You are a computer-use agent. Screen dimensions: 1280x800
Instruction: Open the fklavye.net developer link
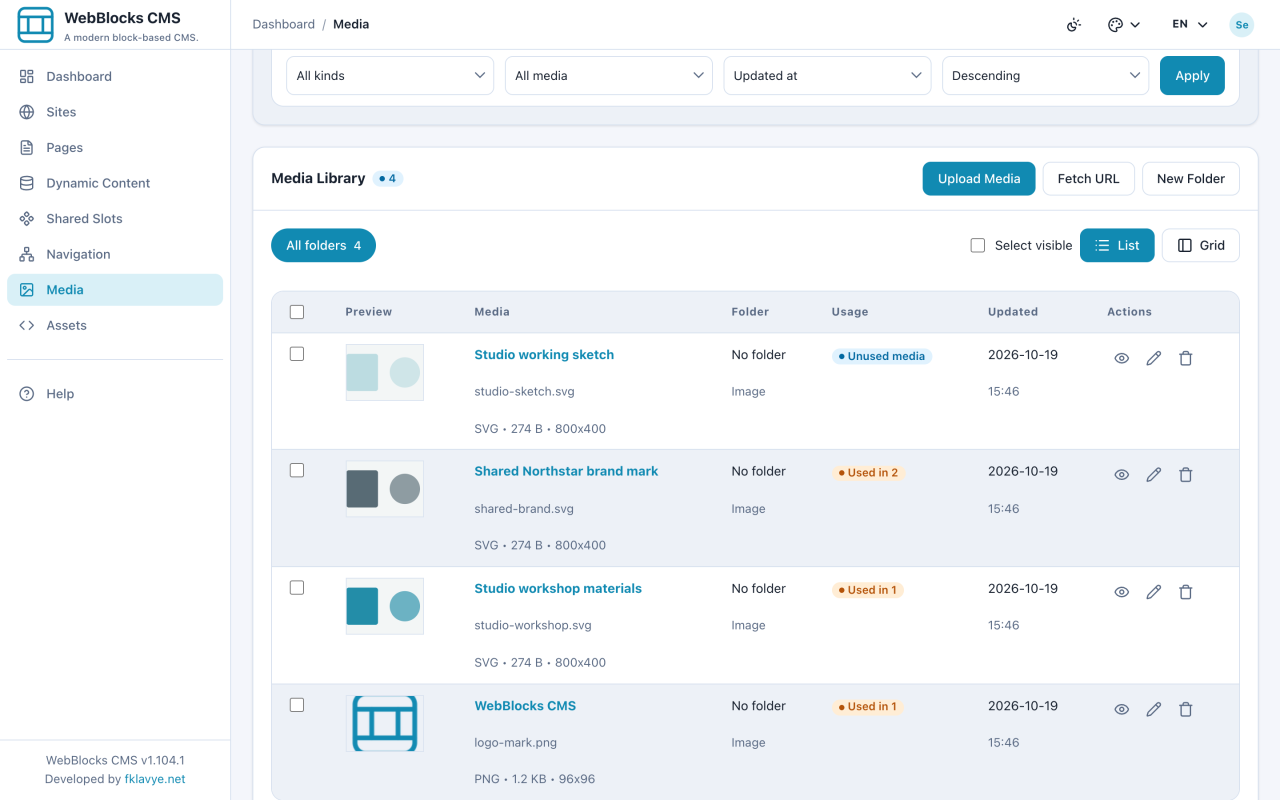point(155,779)
